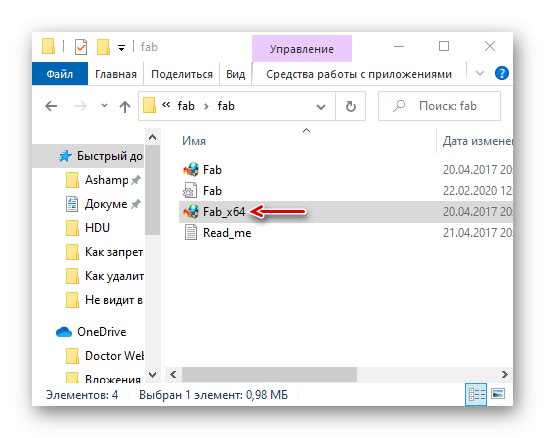
Task: Switch to details view layout
Action: tap(476, 395)
